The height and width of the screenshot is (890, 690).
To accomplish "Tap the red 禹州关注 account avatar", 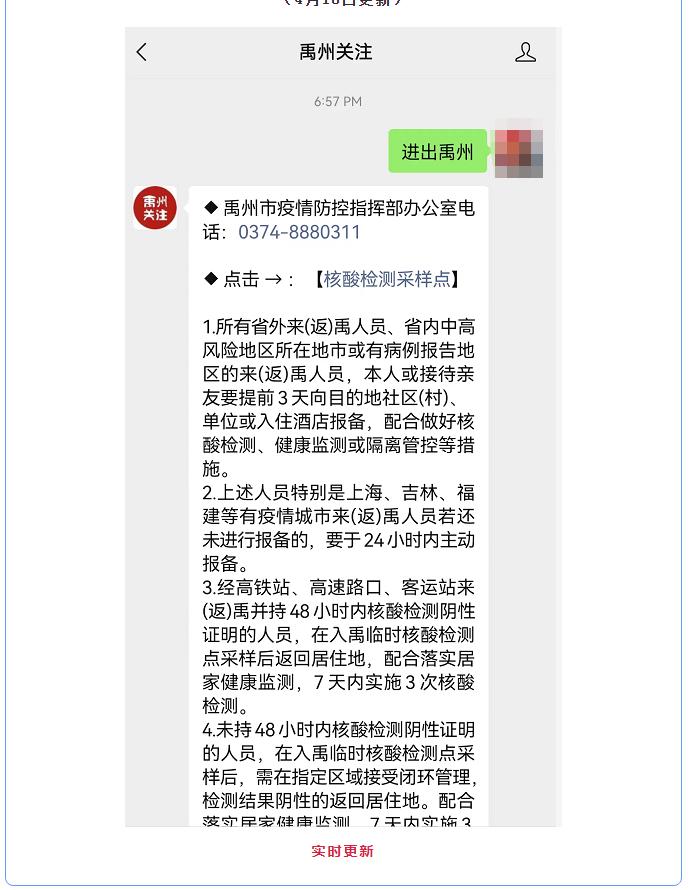I will click(155, 208).
